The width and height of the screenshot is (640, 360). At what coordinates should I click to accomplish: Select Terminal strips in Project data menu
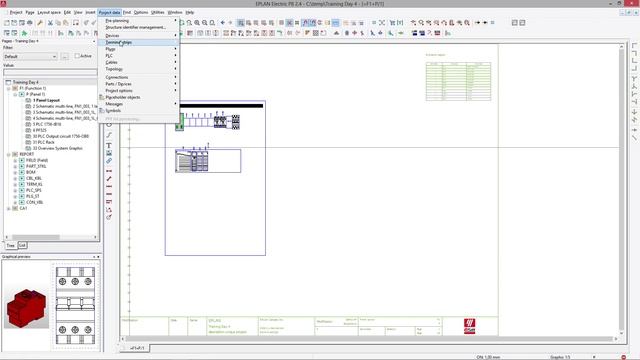(x=138, y=42)
